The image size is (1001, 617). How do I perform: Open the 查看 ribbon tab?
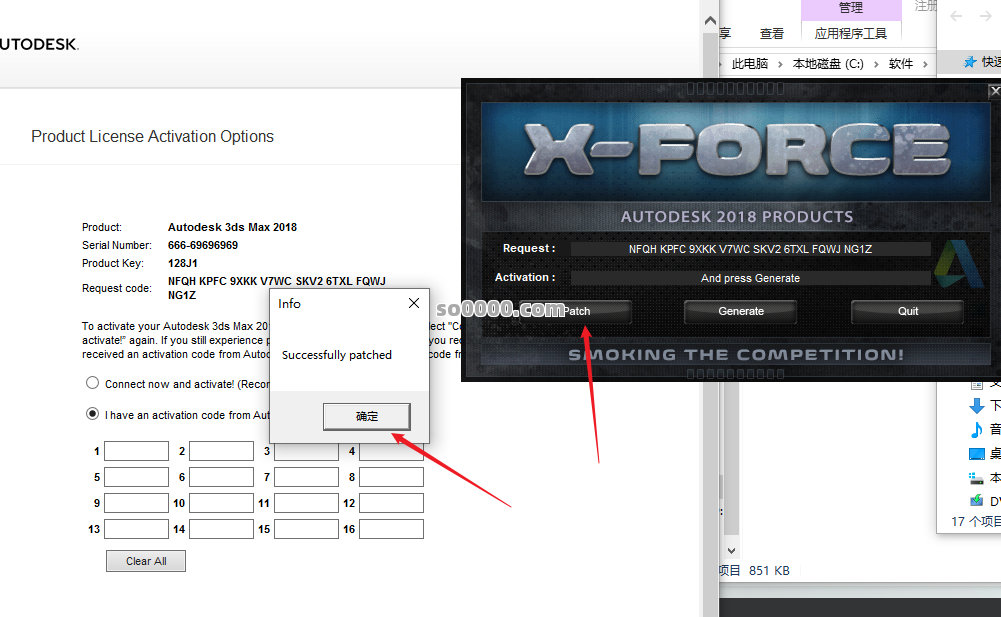pos(772,33)
